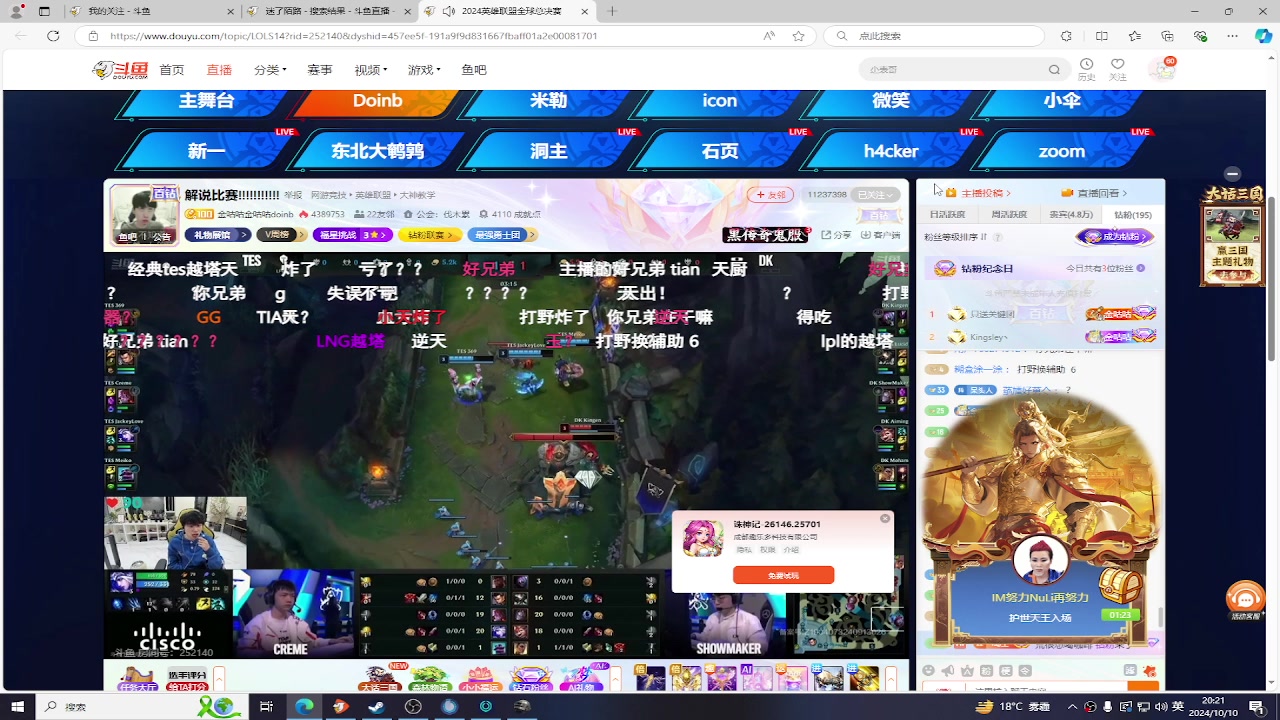This screenshot has height=720, width=1280.
Task: Open the 钻粉联赛 league badge
Action: (x=430, y=235)
